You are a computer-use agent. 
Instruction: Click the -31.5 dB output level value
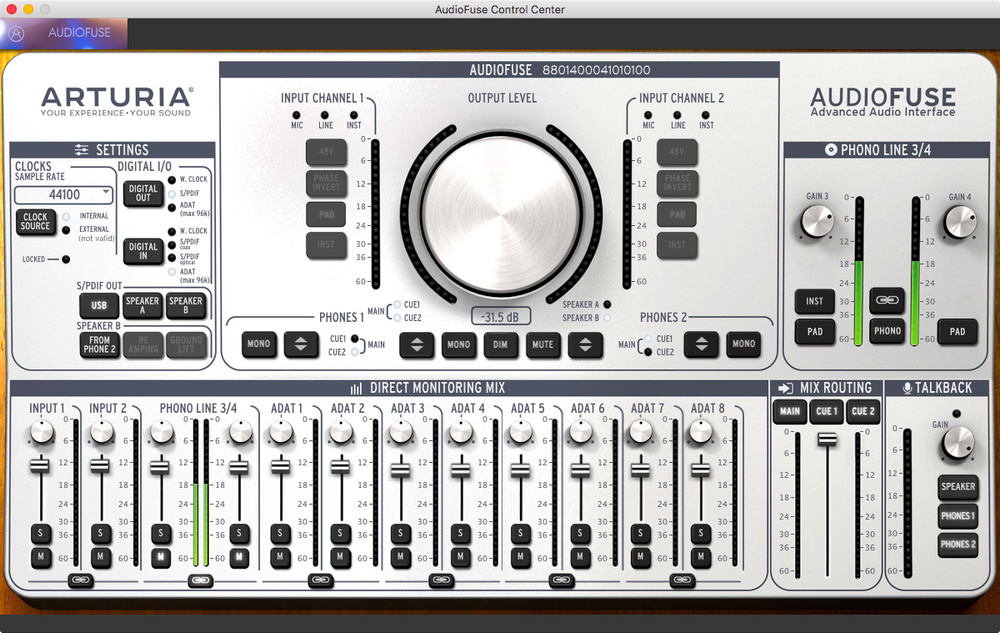(x=501, y=317)
